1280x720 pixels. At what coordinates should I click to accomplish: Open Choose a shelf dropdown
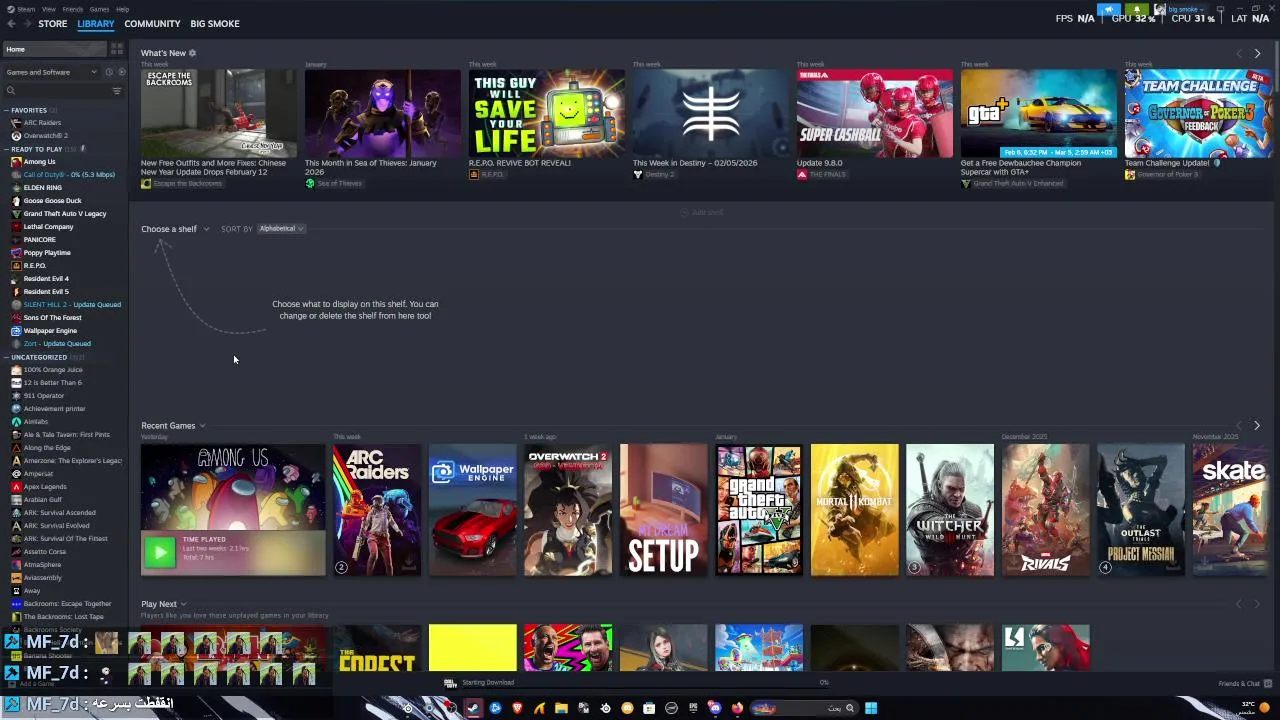(175, 229)
